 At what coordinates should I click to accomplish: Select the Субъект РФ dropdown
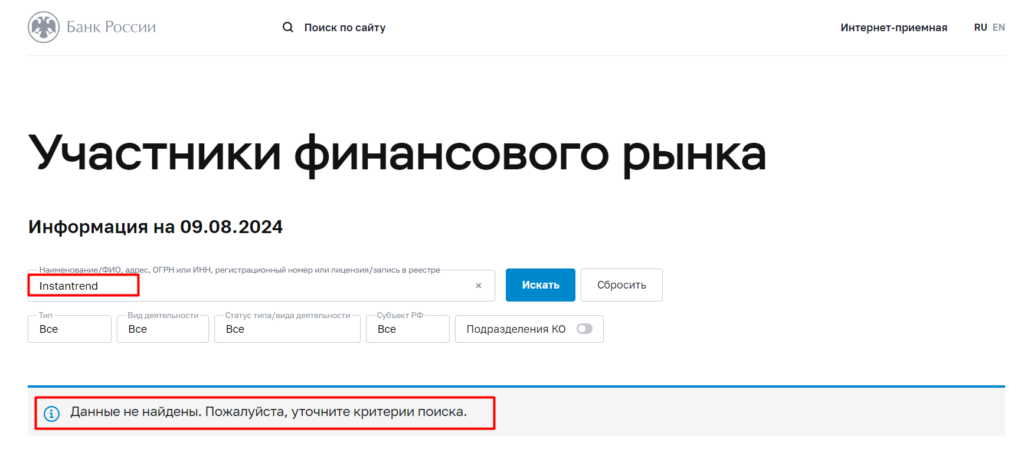tap(408, 329)
